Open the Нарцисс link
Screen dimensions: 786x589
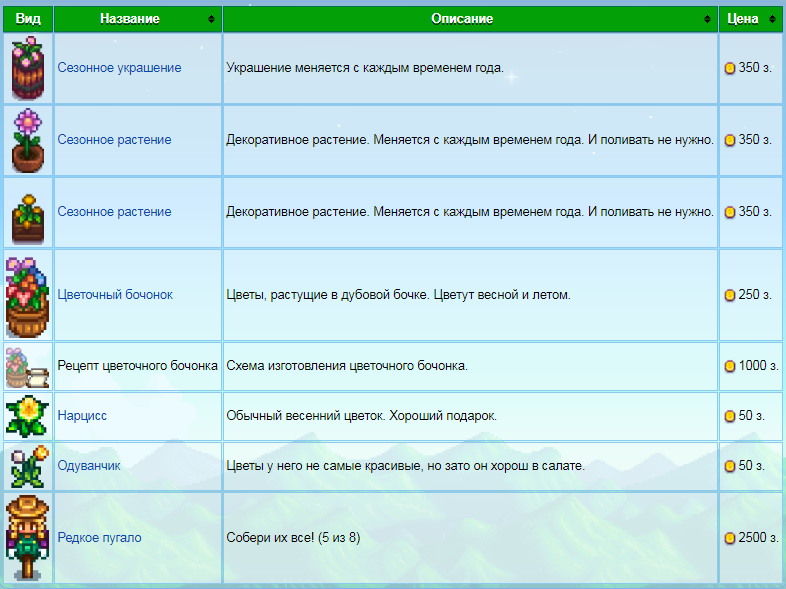[82, 416]
